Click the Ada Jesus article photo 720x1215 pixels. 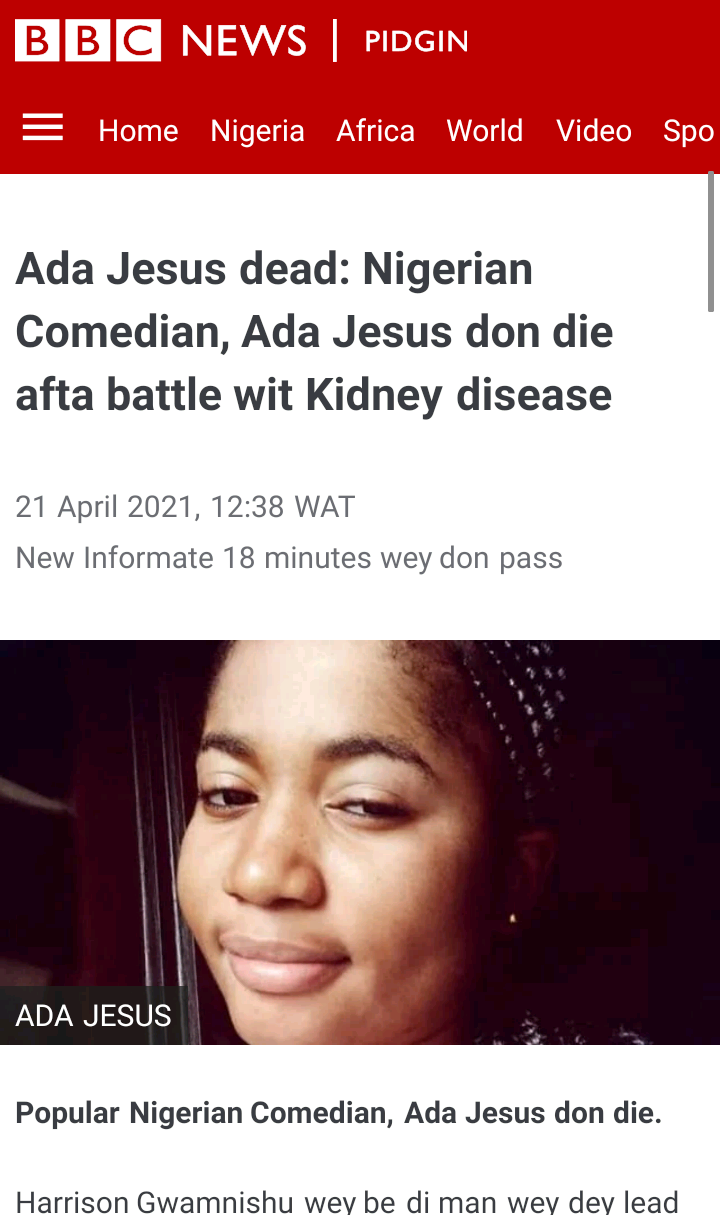360,842
